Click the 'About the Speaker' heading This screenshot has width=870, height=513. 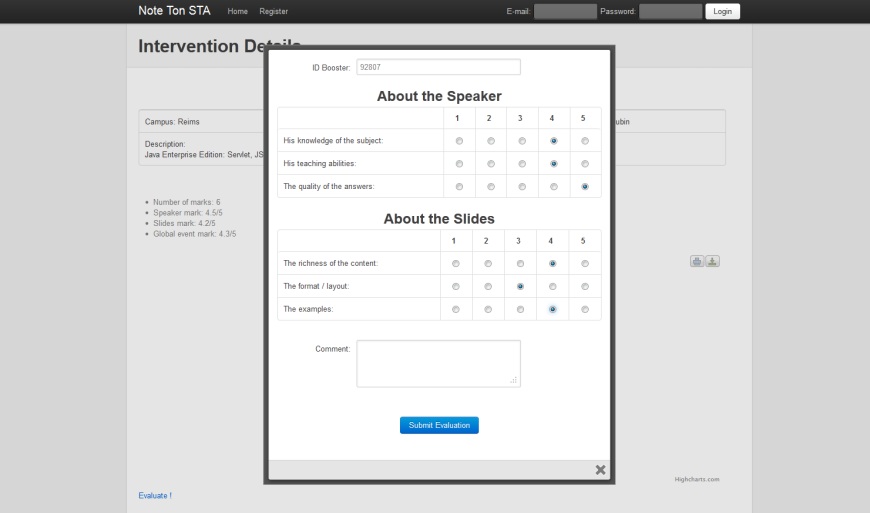click(439, 96)
